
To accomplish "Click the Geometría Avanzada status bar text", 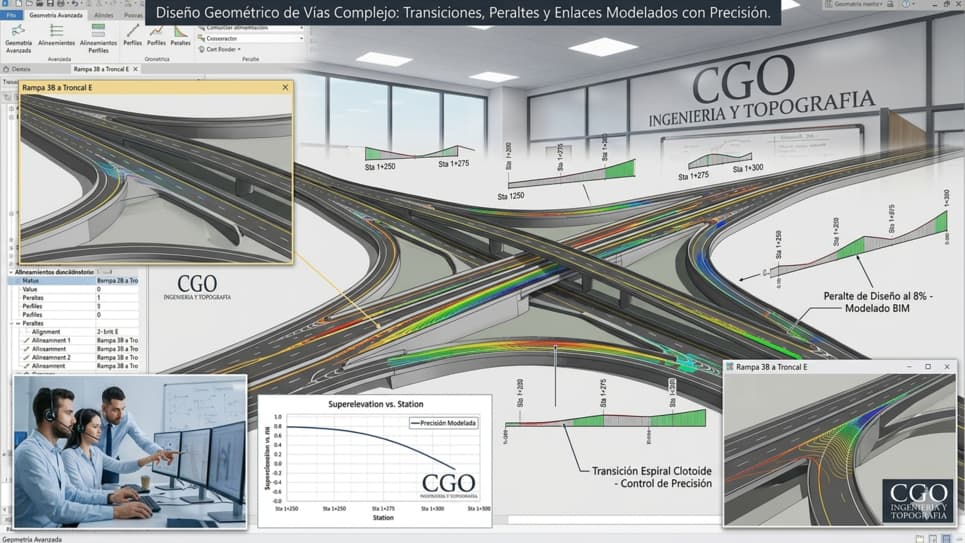I will 32,539.
